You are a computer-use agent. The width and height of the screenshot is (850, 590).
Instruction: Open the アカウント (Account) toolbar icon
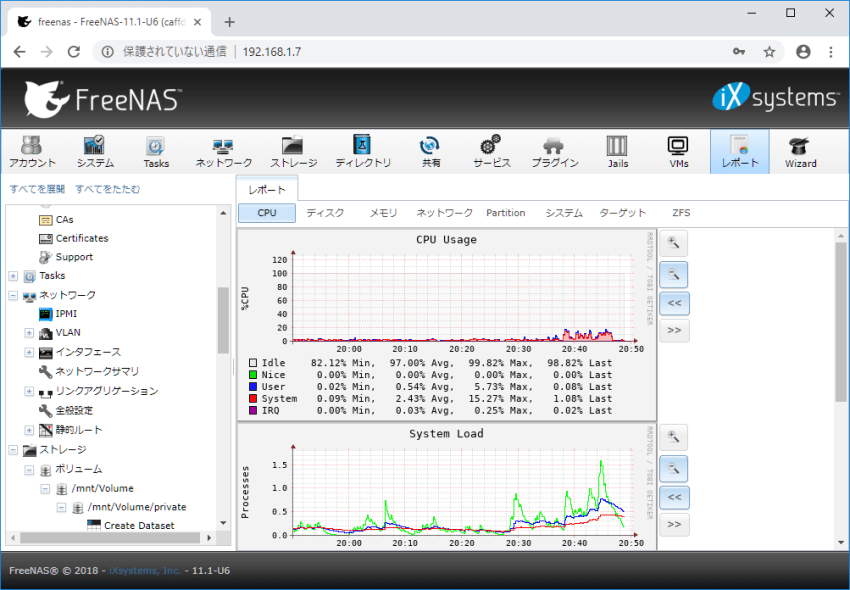tap(32, 151)
